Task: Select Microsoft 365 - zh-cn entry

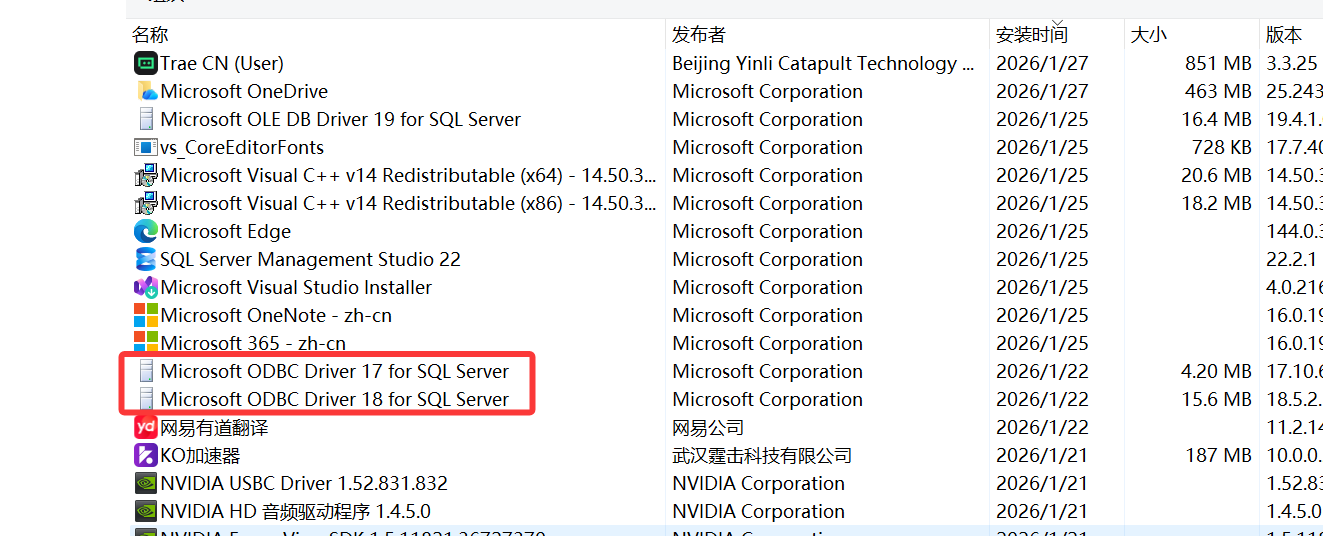Action: pos(253,343)
